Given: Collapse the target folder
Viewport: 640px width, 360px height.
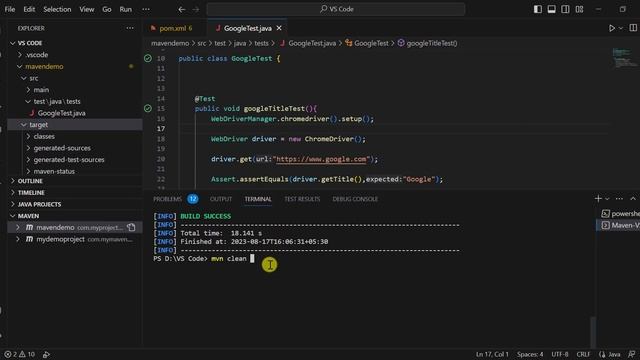Looking at the screenshot, I should point(75,124).
